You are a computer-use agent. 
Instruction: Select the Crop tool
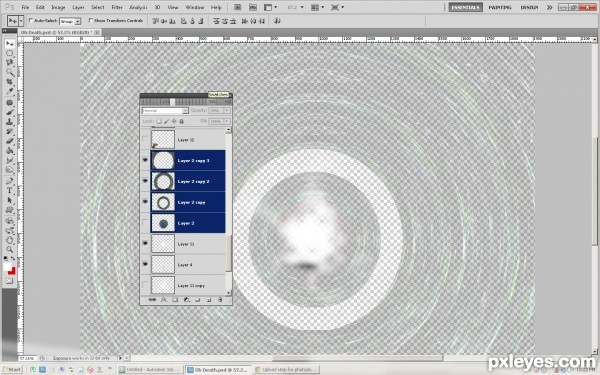pyautogui.click(x=10, y=82)
